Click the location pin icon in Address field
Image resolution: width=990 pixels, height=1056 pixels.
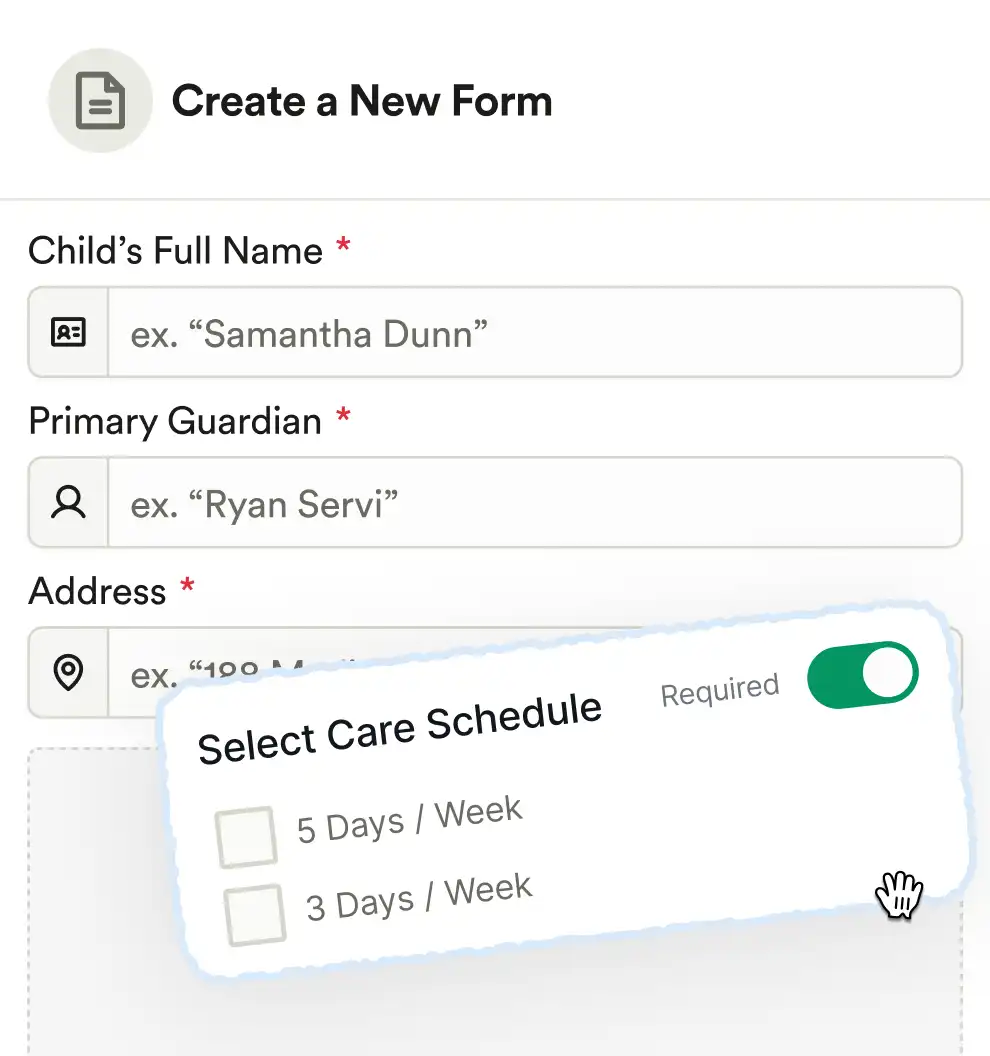point(68,672)
